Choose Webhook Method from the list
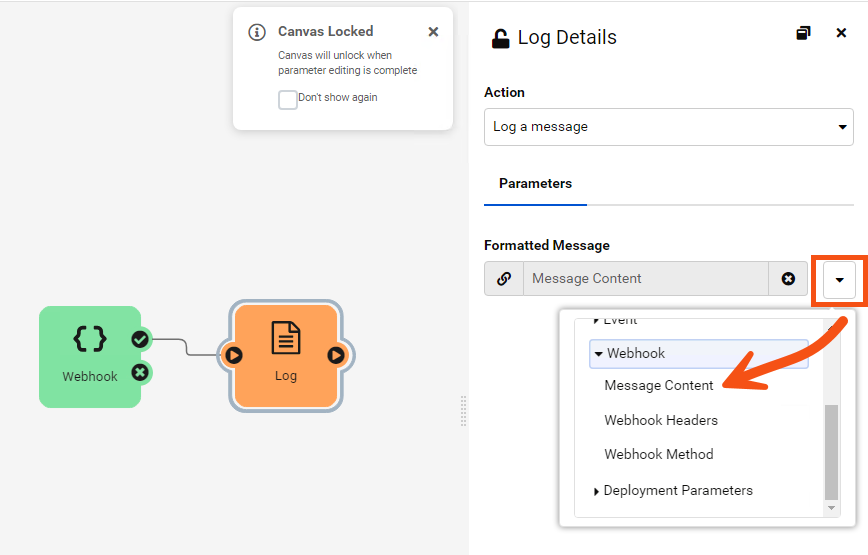The width and height of the screenshot is (868, 555). 659,454
